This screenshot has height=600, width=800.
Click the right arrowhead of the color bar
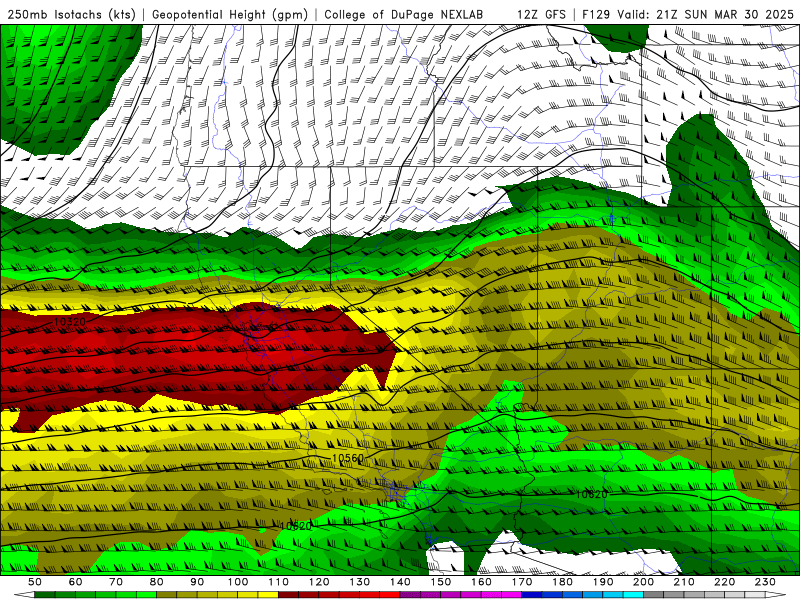click(776, 595)
